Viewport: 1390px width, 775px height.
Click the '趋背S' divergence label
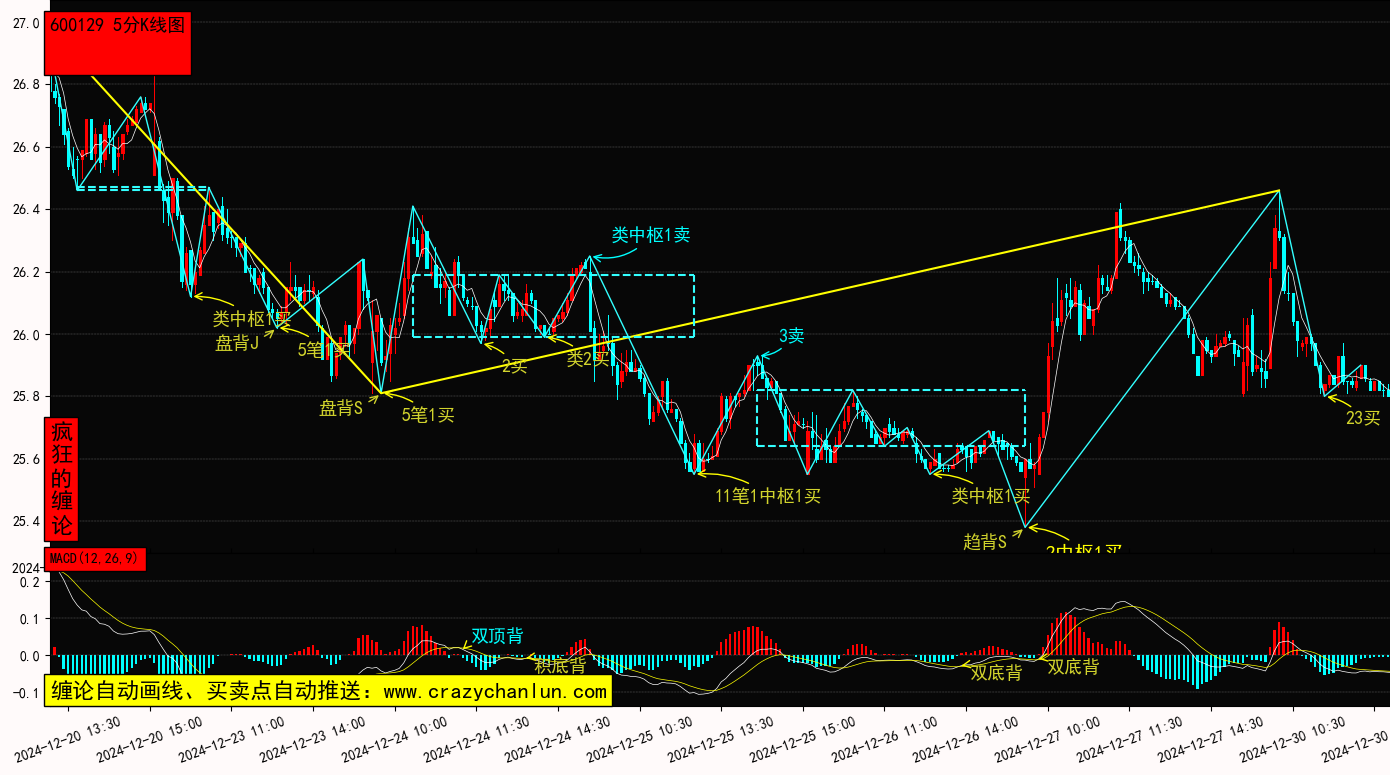pos(985,542)
